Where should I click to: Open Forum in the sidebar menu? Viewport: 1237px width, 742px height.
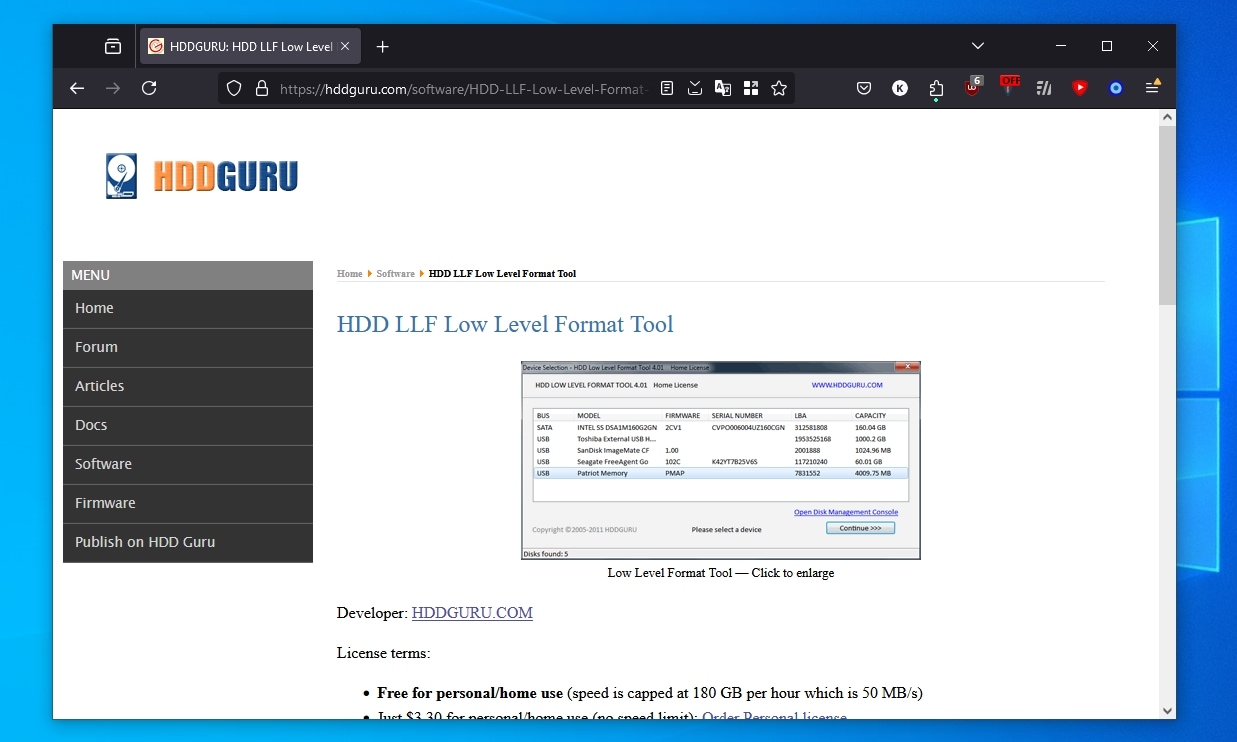tap(188, 348)
